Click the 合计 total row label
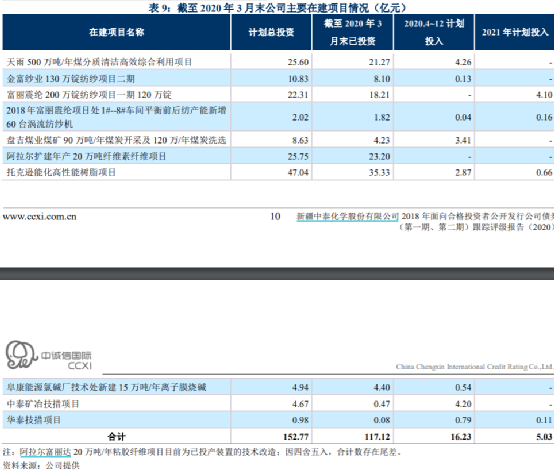The image size is (554, 471). [116, 437]
